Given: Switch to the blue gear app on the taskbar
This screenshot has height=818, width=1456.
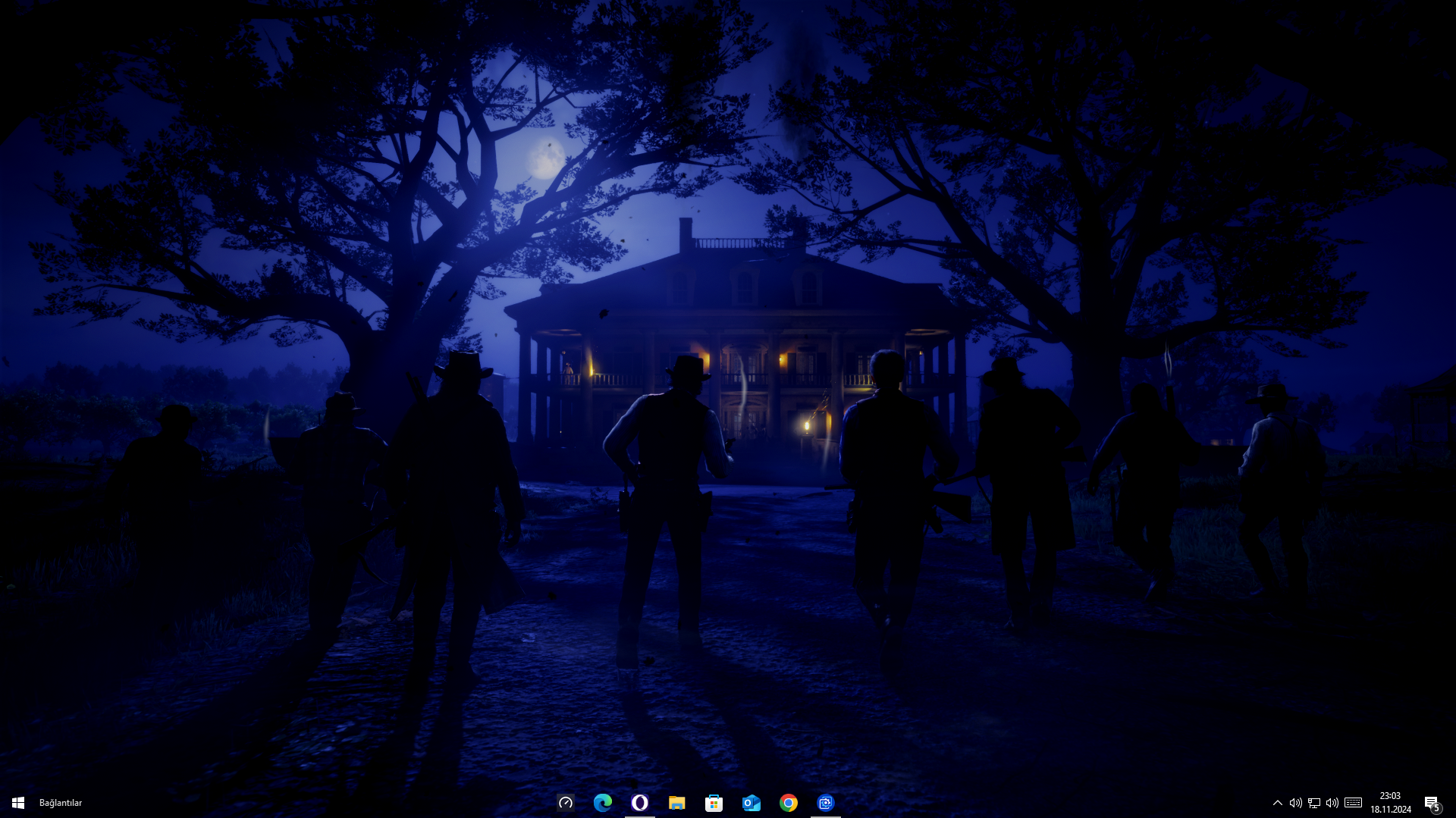Looking at the screenshot, I should pyautogui.click(x=826, y=803).
